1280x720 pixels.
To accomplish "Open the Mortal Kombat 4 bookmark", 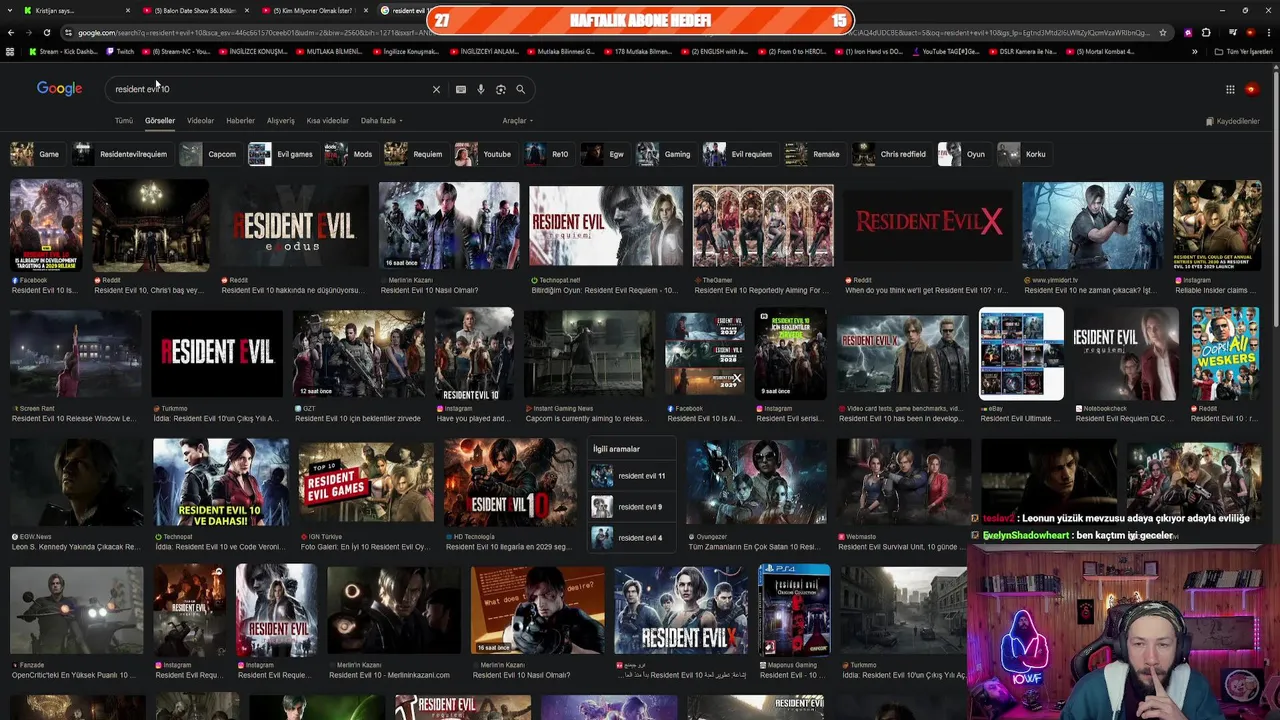I will (x=1100, y=51).
